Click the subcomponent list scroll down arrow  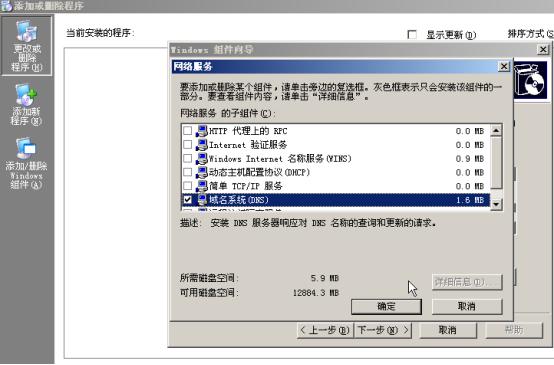[x=496, y=204]
